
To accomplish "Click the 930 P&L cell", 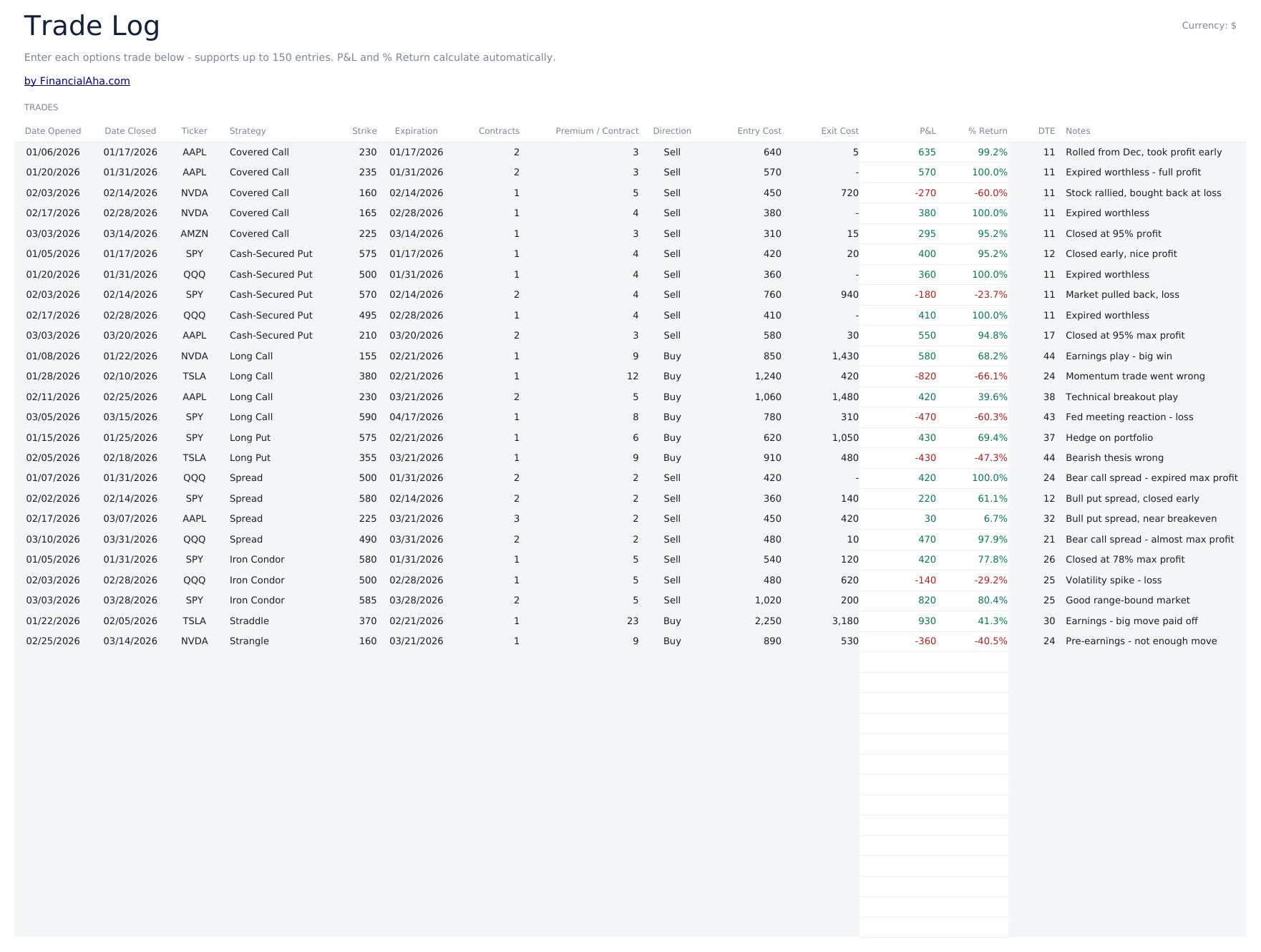I will click(927, 621).
